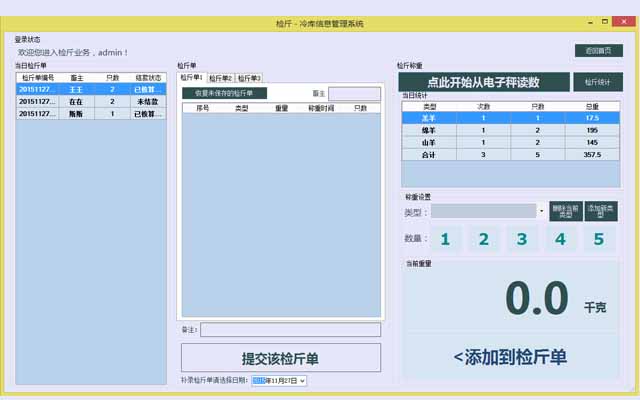Screen dimensions: 640x400
Task: Click 点此开始从电子秤读数 button
Action: click(482, 82)
